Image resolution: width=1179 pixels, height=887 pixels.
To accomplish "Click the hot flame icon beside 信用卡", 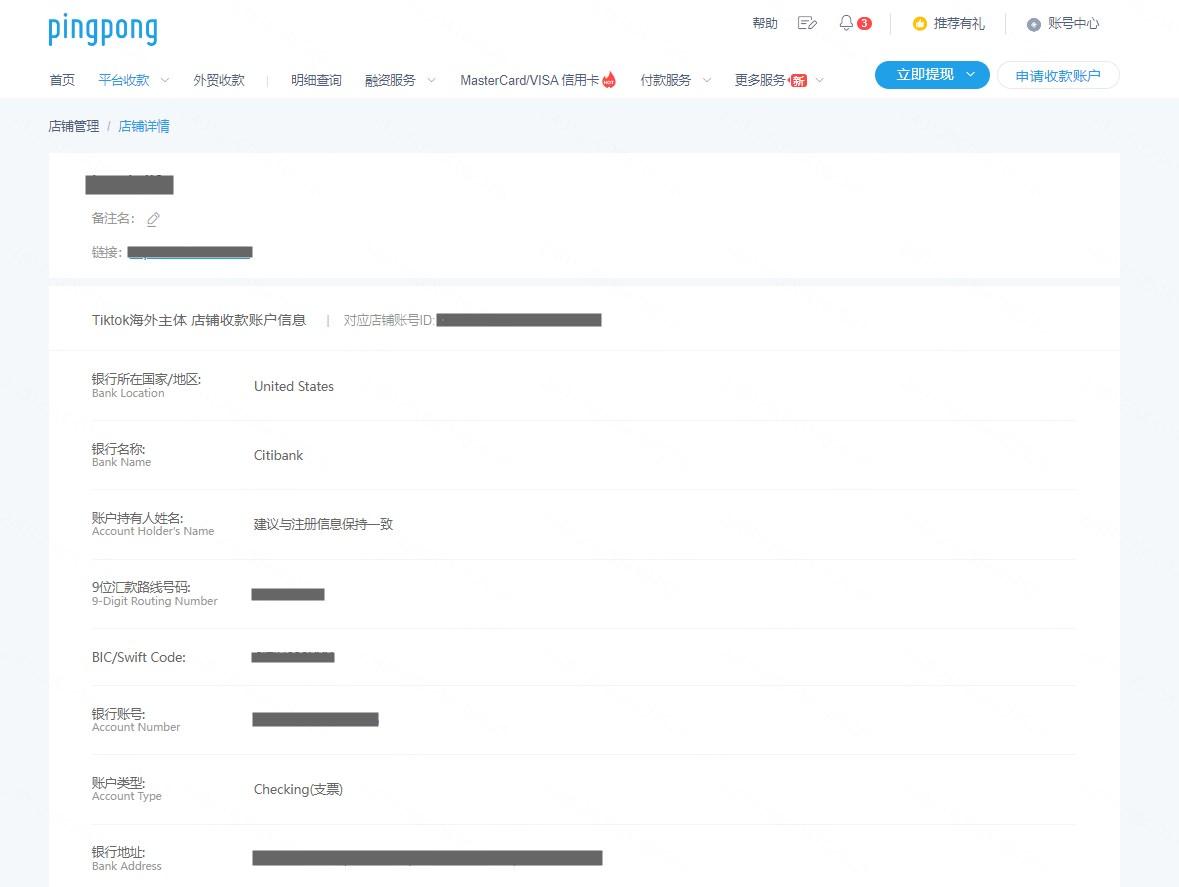I will click(x=609, y=79).
